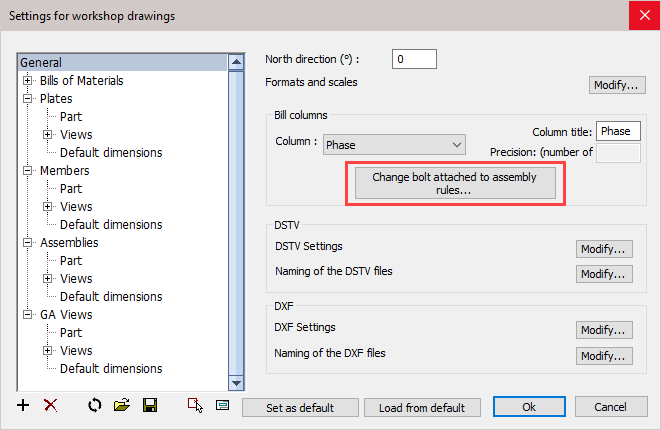Click the small label rectangle icon

222,406
